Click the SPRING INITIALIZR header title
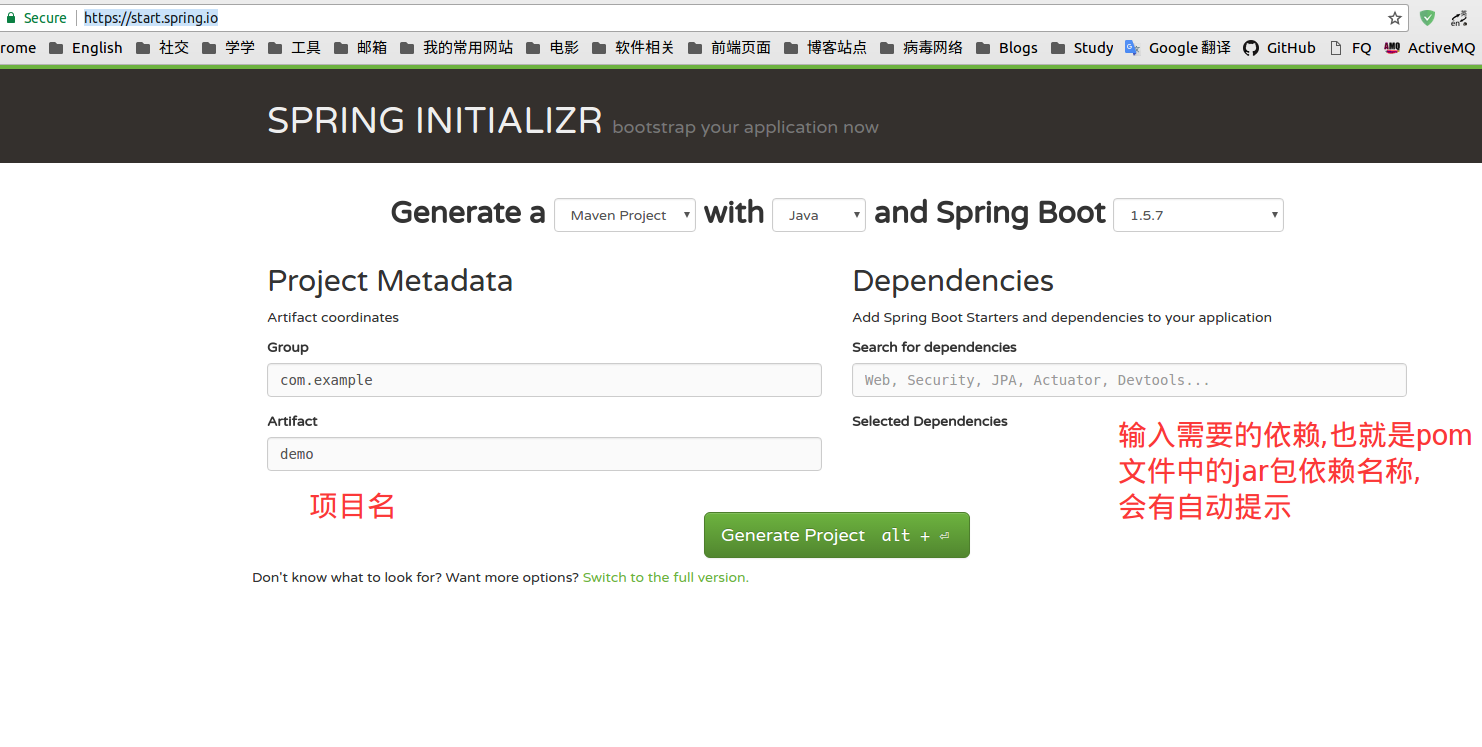The width and height of the screenshot is (1482, 747). tap(434, 121)
